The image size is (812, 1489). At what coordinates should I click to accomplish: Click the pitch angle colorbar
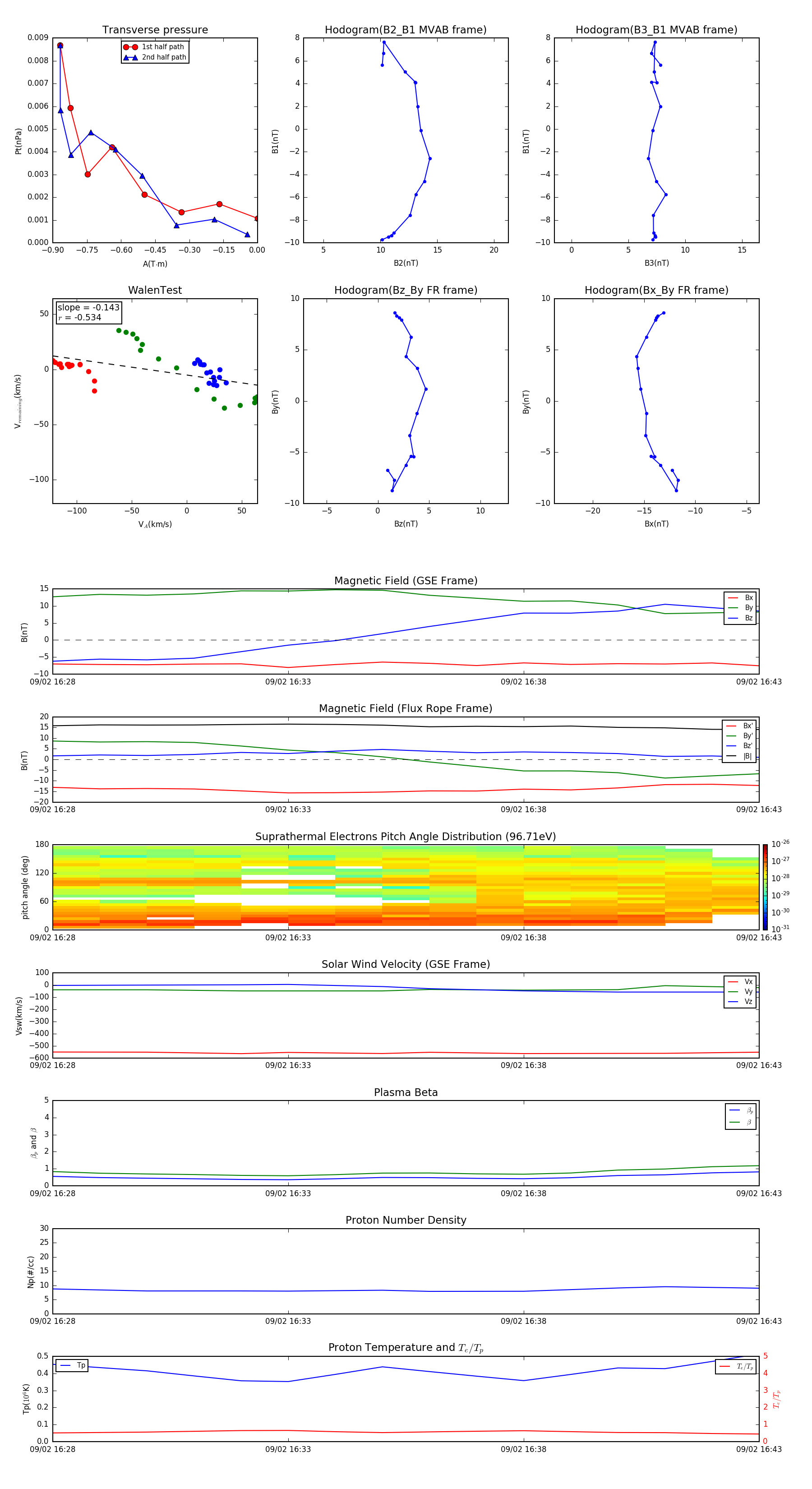click(765, 887)
